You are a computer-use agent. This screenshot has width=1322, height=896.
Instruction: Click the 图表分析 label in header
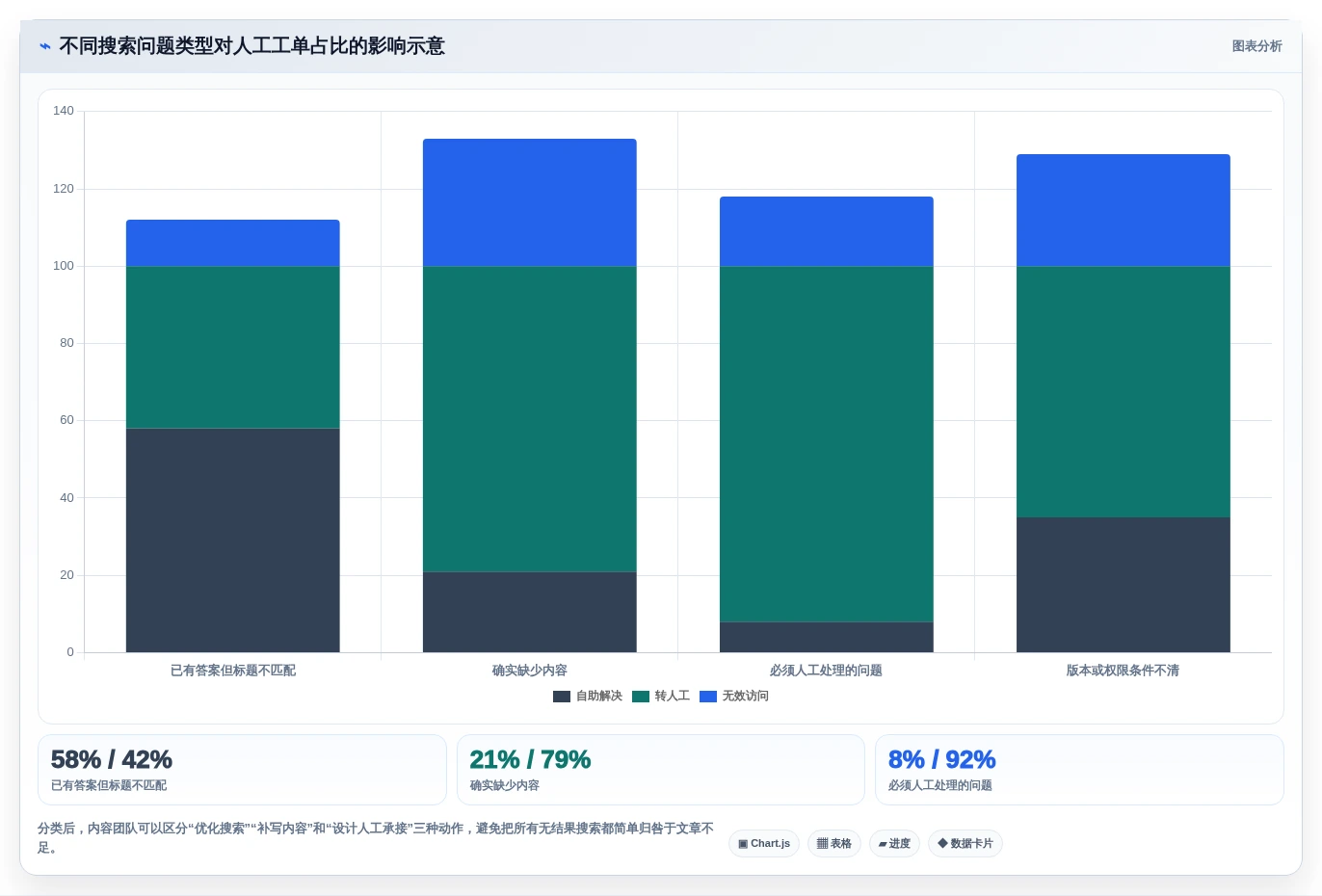click(1256, 46)
